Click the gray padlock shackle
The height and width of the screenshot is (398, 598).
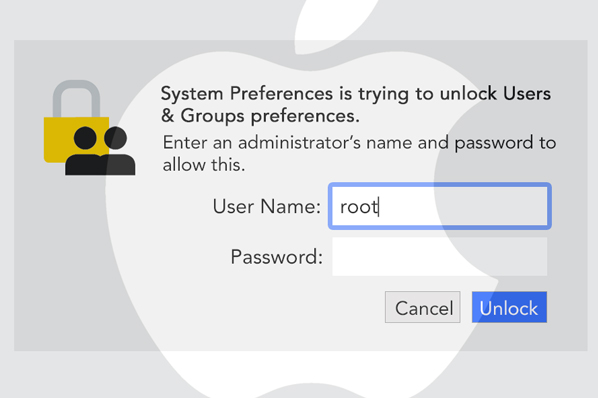(x=76, y=98)
